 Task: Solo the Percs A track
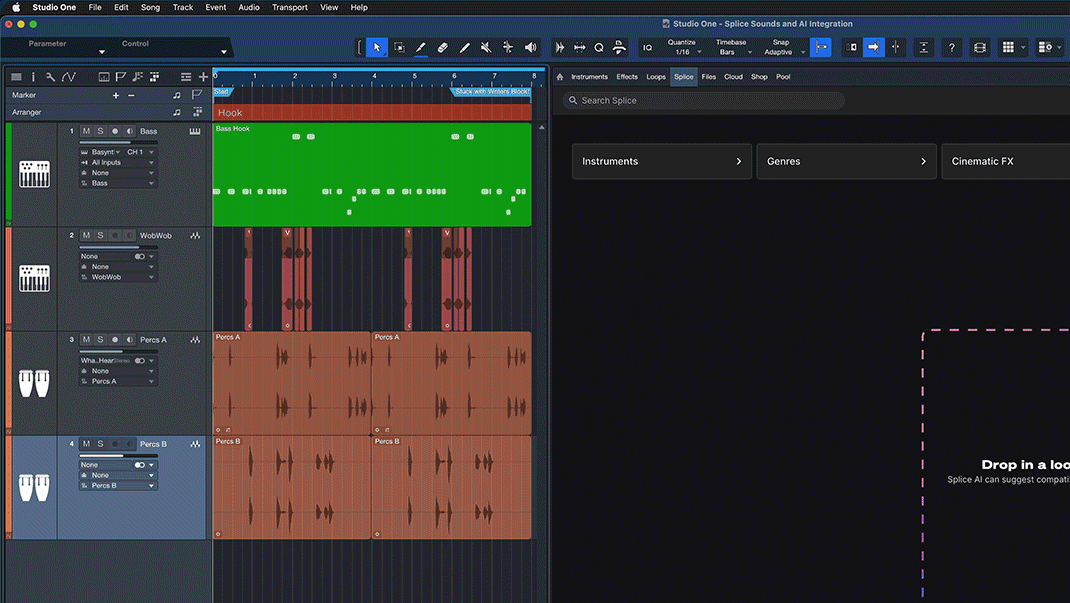click(x=100, y=340)
